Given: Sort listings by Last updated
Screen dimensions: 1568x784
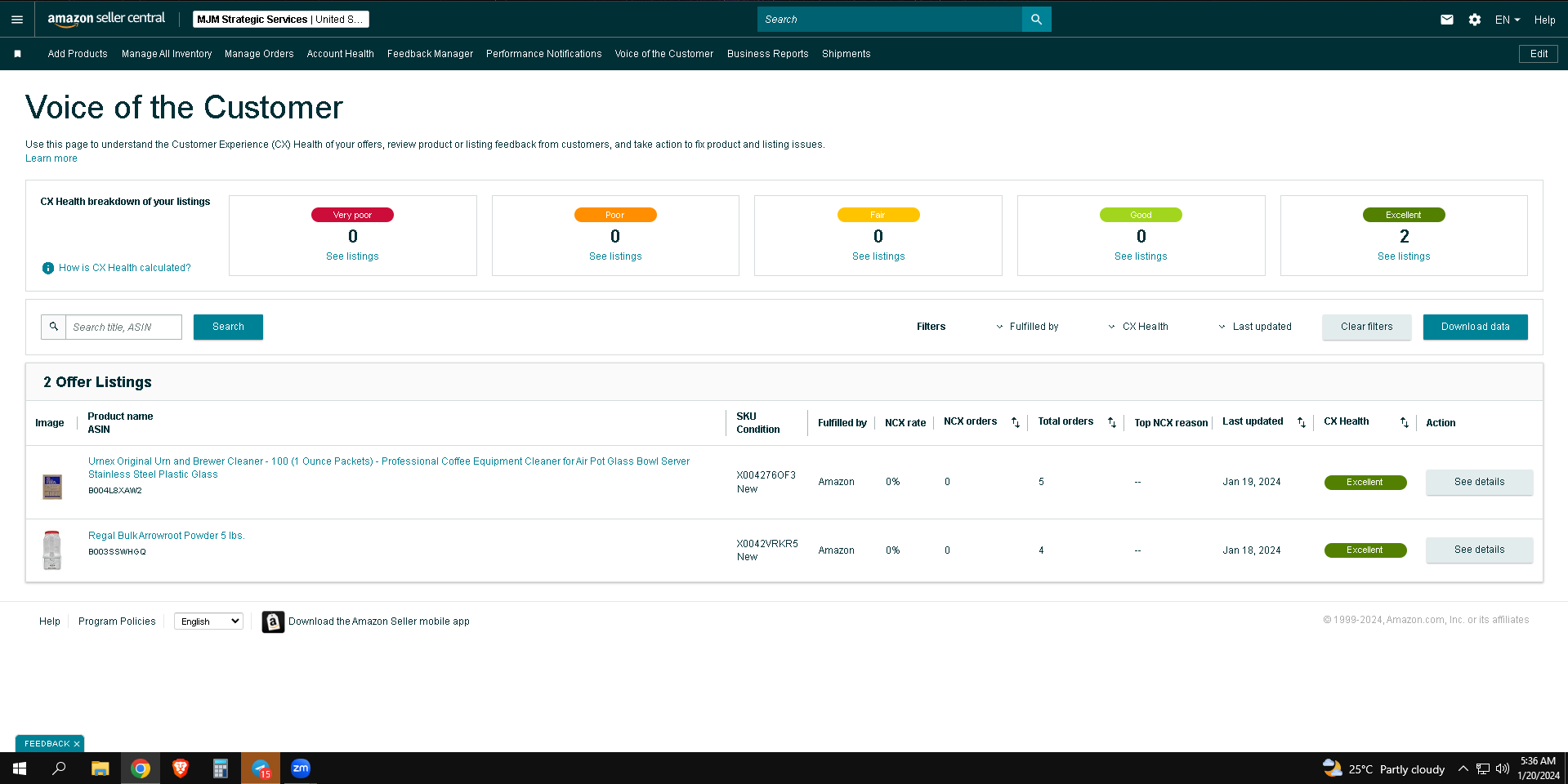Looking at the screenshot, I should 1302,422.
